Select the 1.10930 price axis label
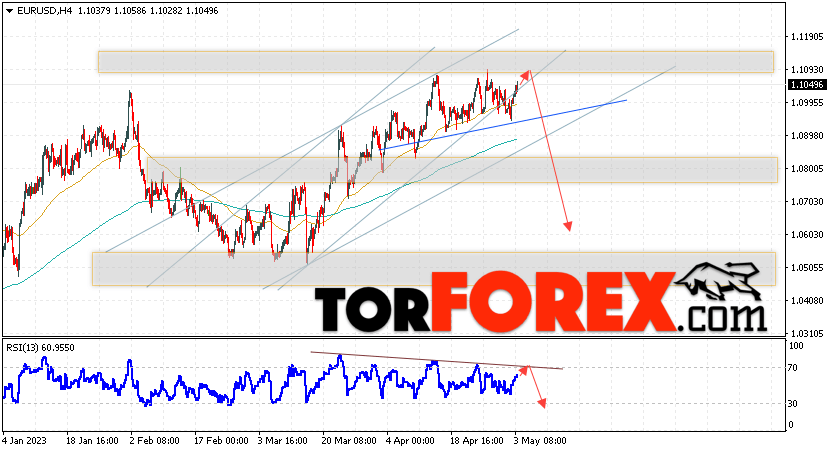Viewport: 831px width, 452px height. tap(807, 70)
